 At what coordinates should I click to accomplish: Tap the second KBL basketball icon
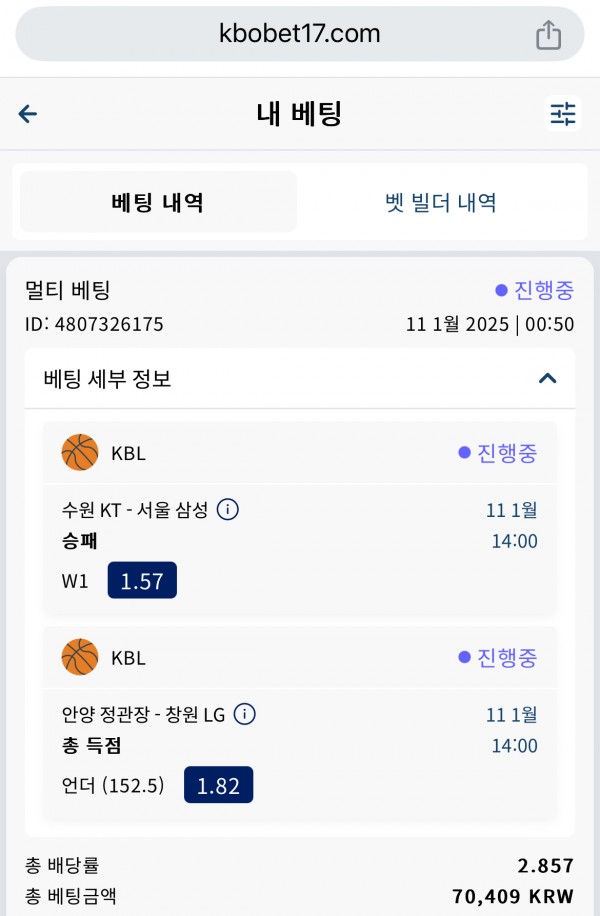point(80,657)
